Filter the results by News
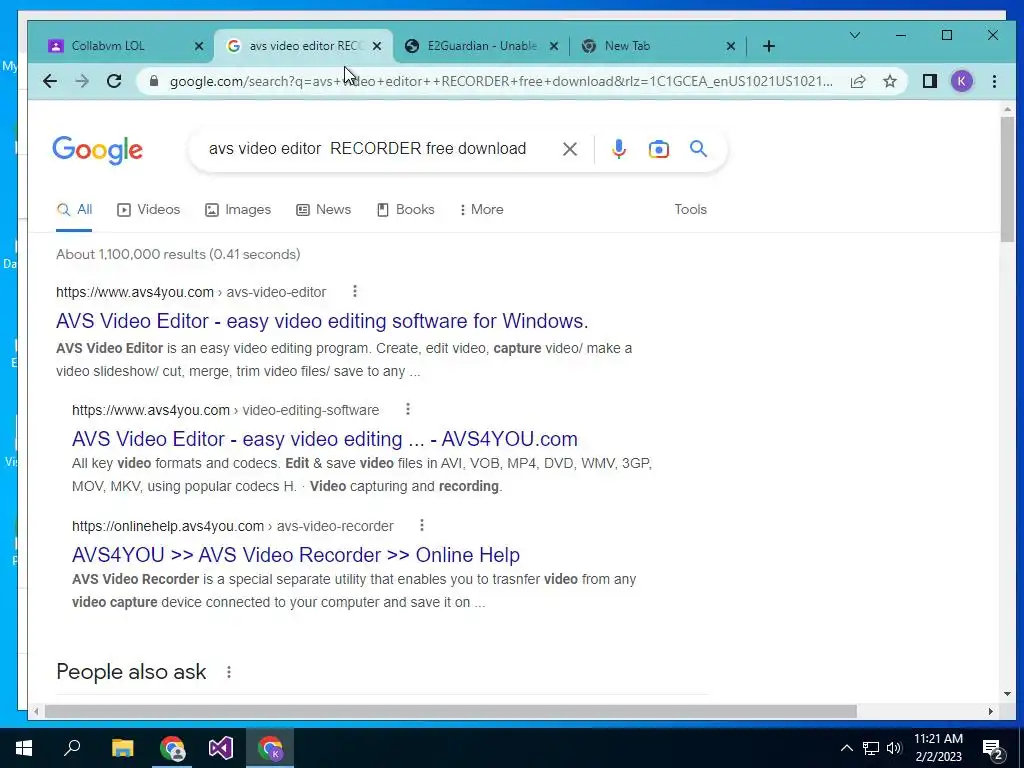 pyautogui.click(x=323, y=210)
